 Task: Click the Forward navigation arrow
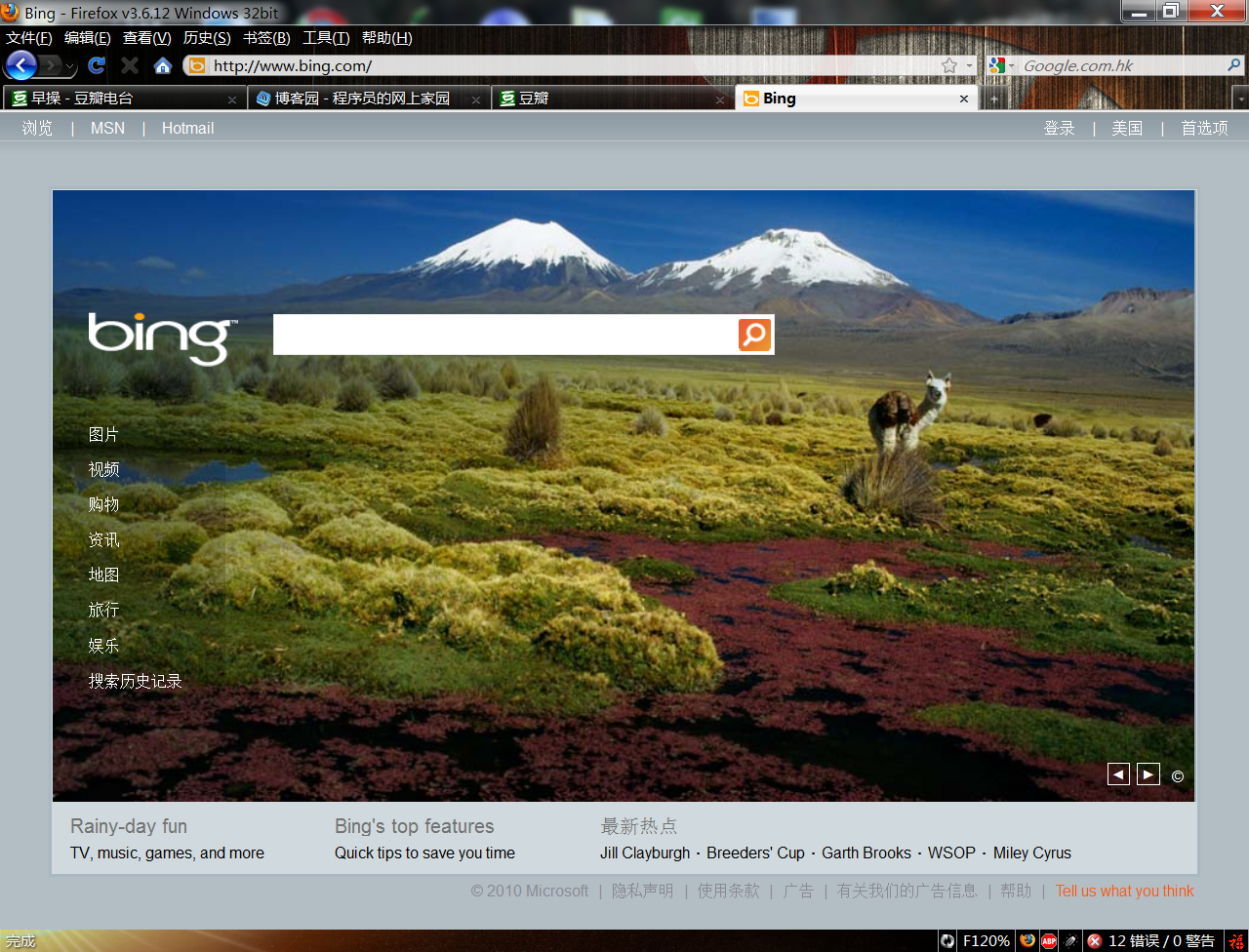pos(50,65)
